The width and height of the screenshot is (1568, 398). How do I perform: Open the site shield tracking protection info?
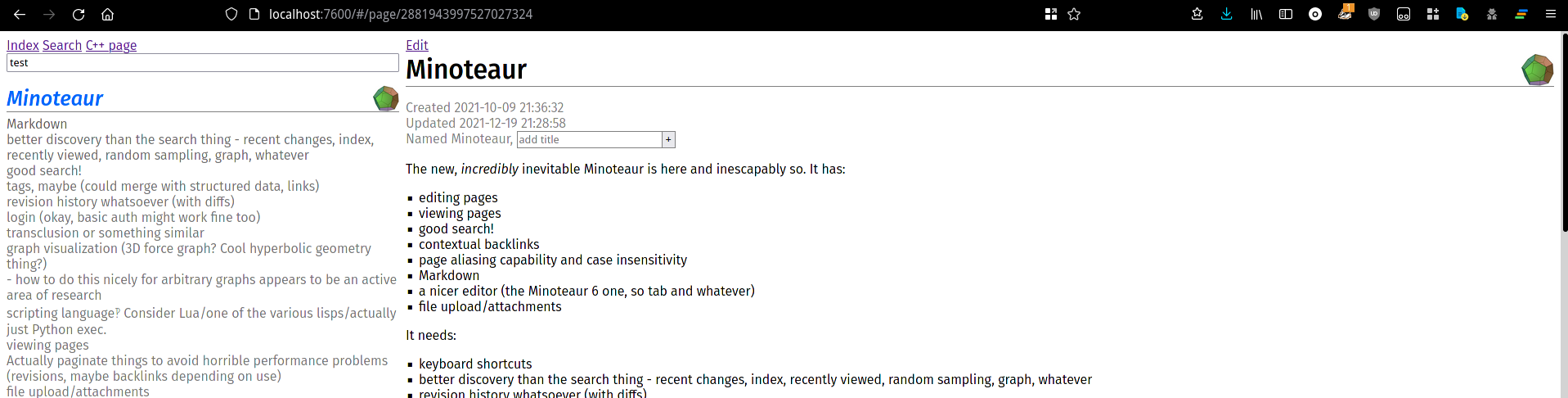coord(231,14)
